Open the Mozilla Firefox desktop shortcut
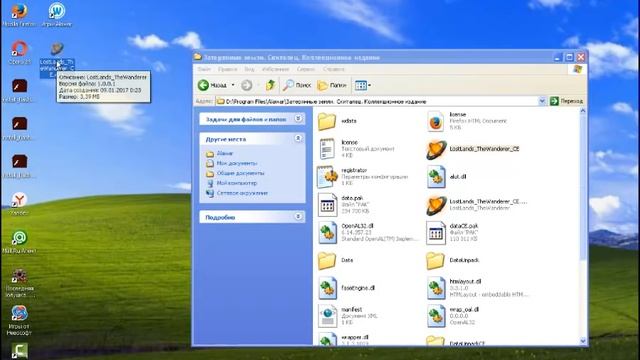 click(x=19, y=15)
